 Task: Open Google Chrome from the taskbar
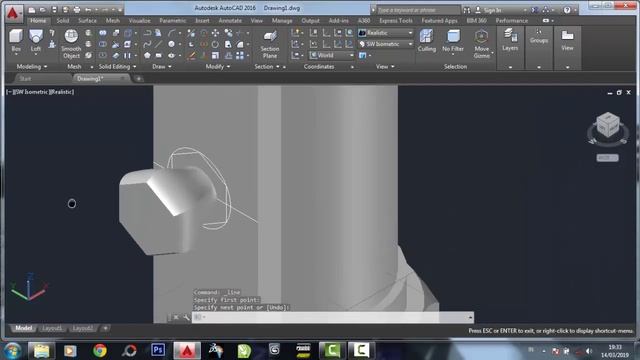[100, 351]
